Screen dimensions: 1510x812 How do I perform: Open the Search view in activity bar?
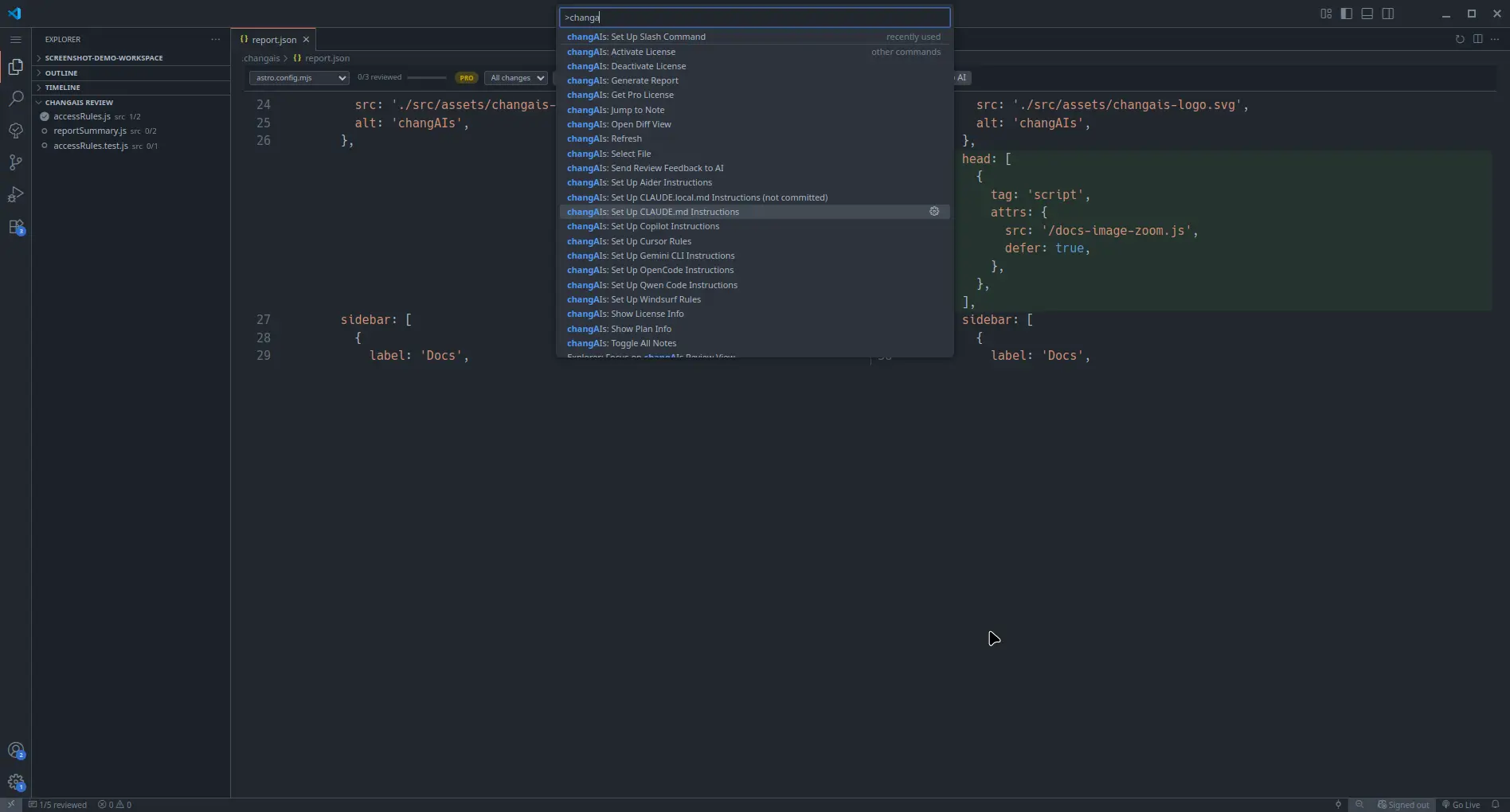tap(15, 99)
